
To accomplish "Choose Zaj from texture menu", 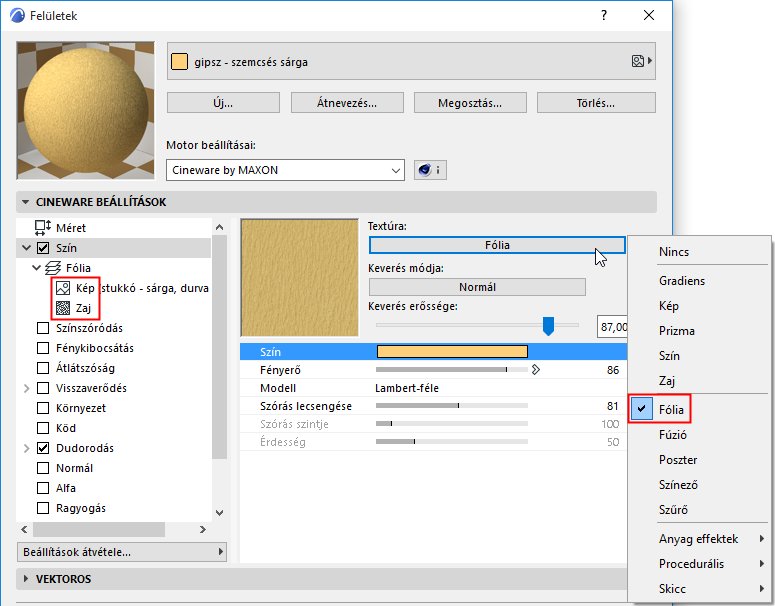I will tap(667, 381).
